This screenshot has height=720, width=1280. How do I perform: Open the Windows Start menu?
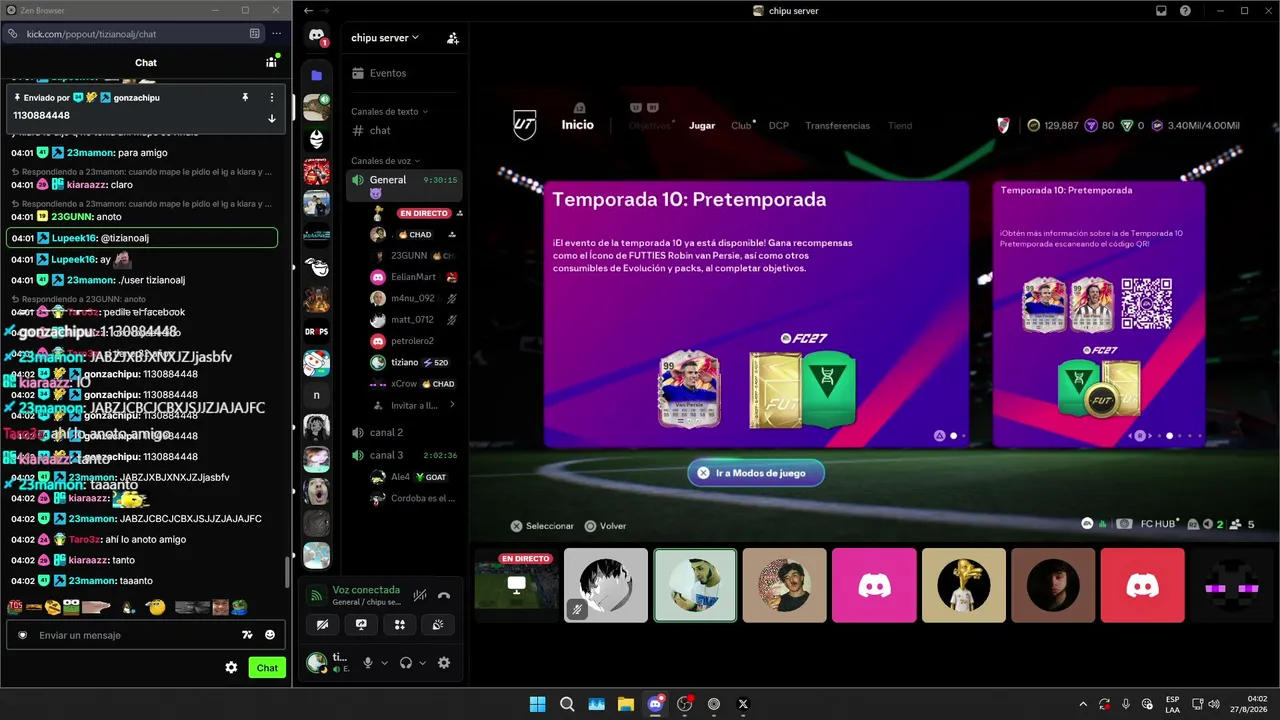tap(538, 704)
